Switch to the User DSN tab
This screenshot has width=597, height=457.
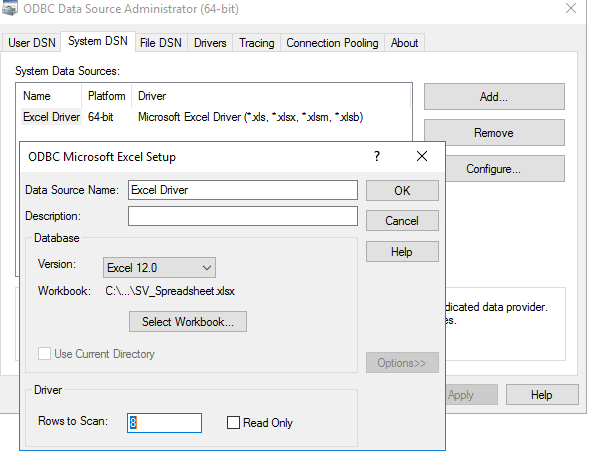click(x=32, y=43)
